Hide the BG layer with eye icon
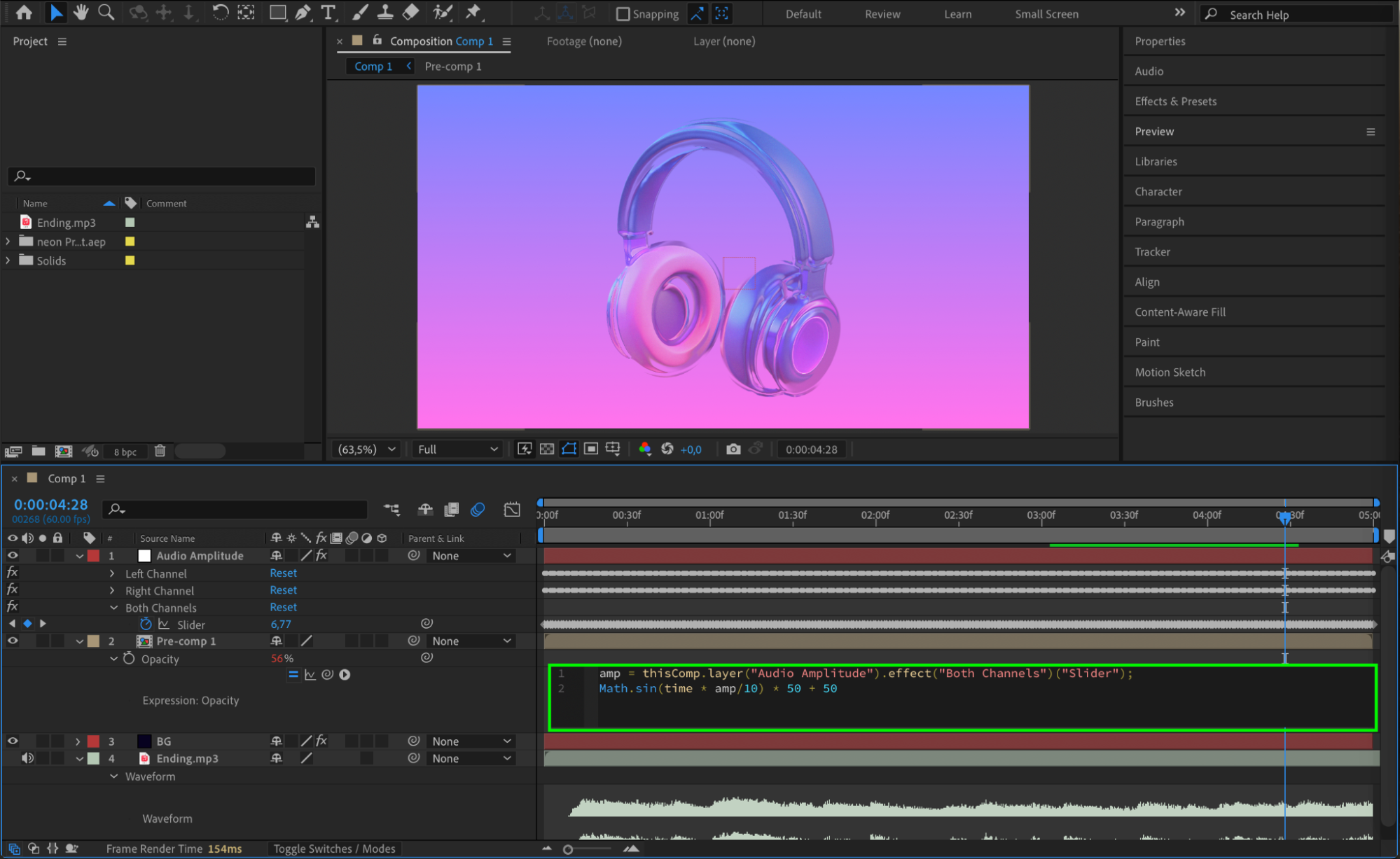Screen dimensions: 1400x859 point(13,741)
